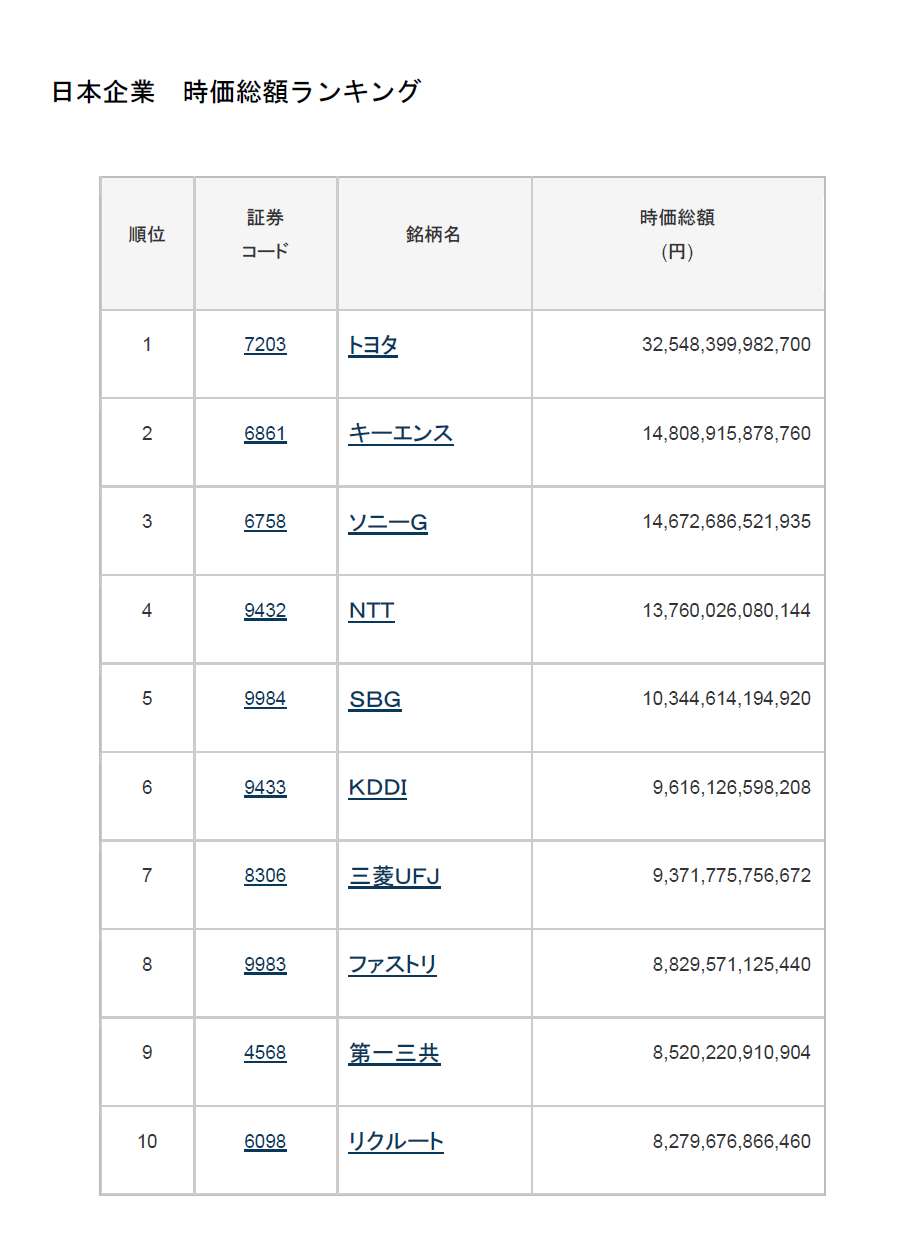
Task: Click the securities code 6758 link
Action: tap(265, 522)
